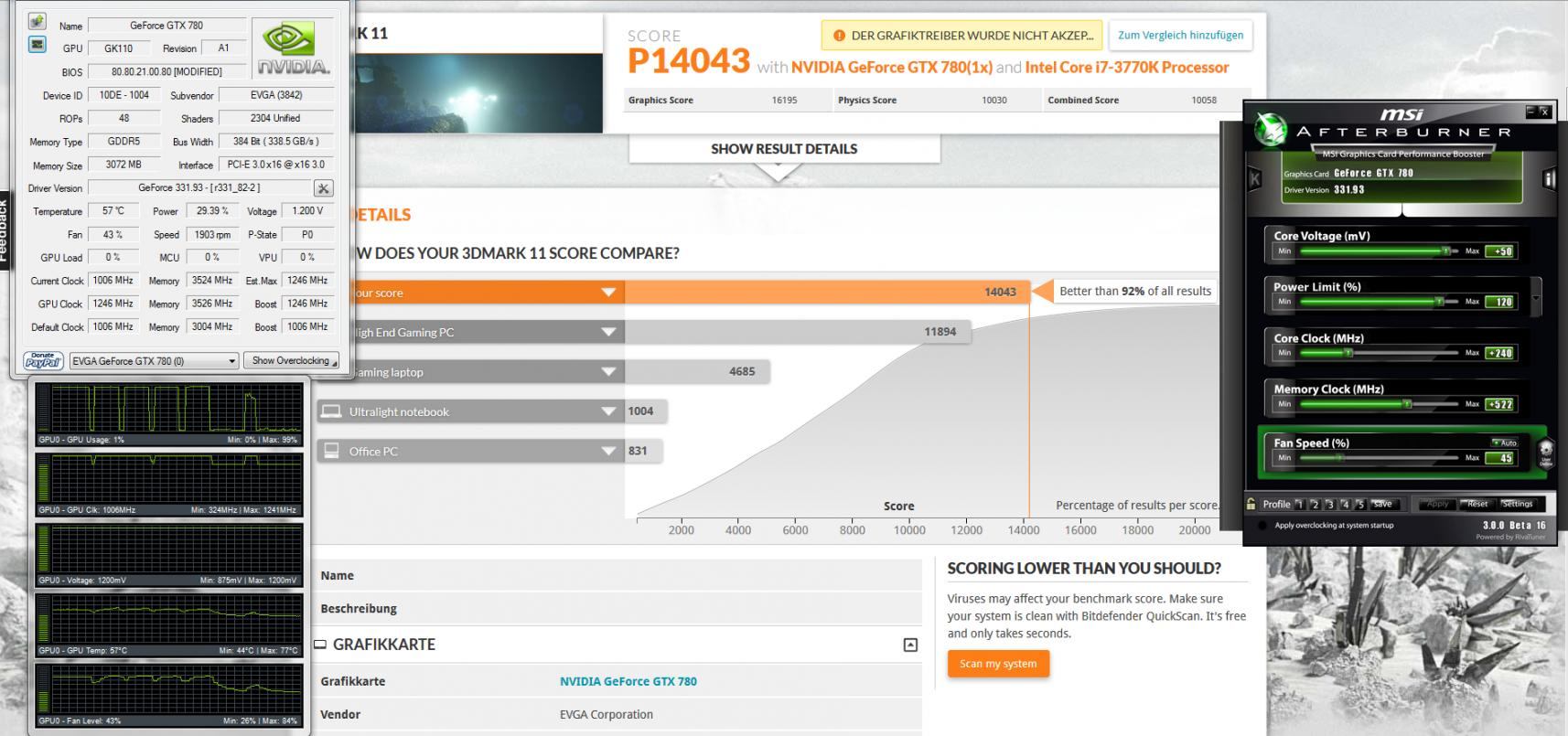Click Zum Vergleich hinzufügen button
The height and width of the screenshot is (736, 1568).
coord(1180,36)
